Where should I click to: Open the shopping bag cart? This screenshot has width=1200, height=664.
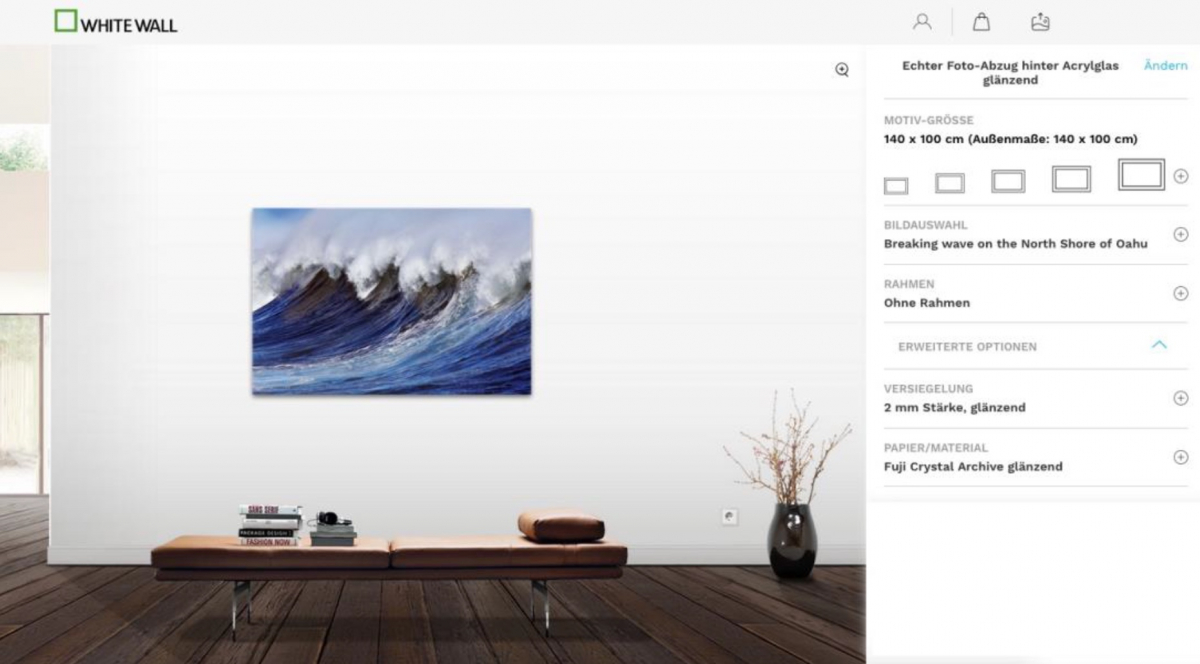(x=982, y=21)
